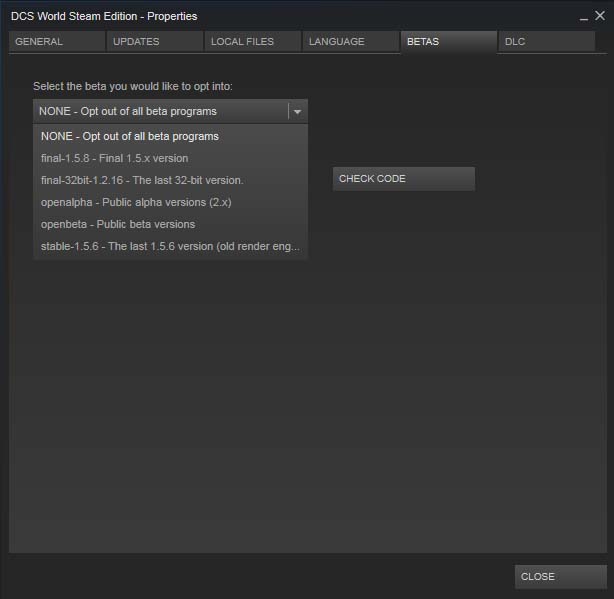Choose NONE - Opt out of all beta programs option

click(170, 136)
